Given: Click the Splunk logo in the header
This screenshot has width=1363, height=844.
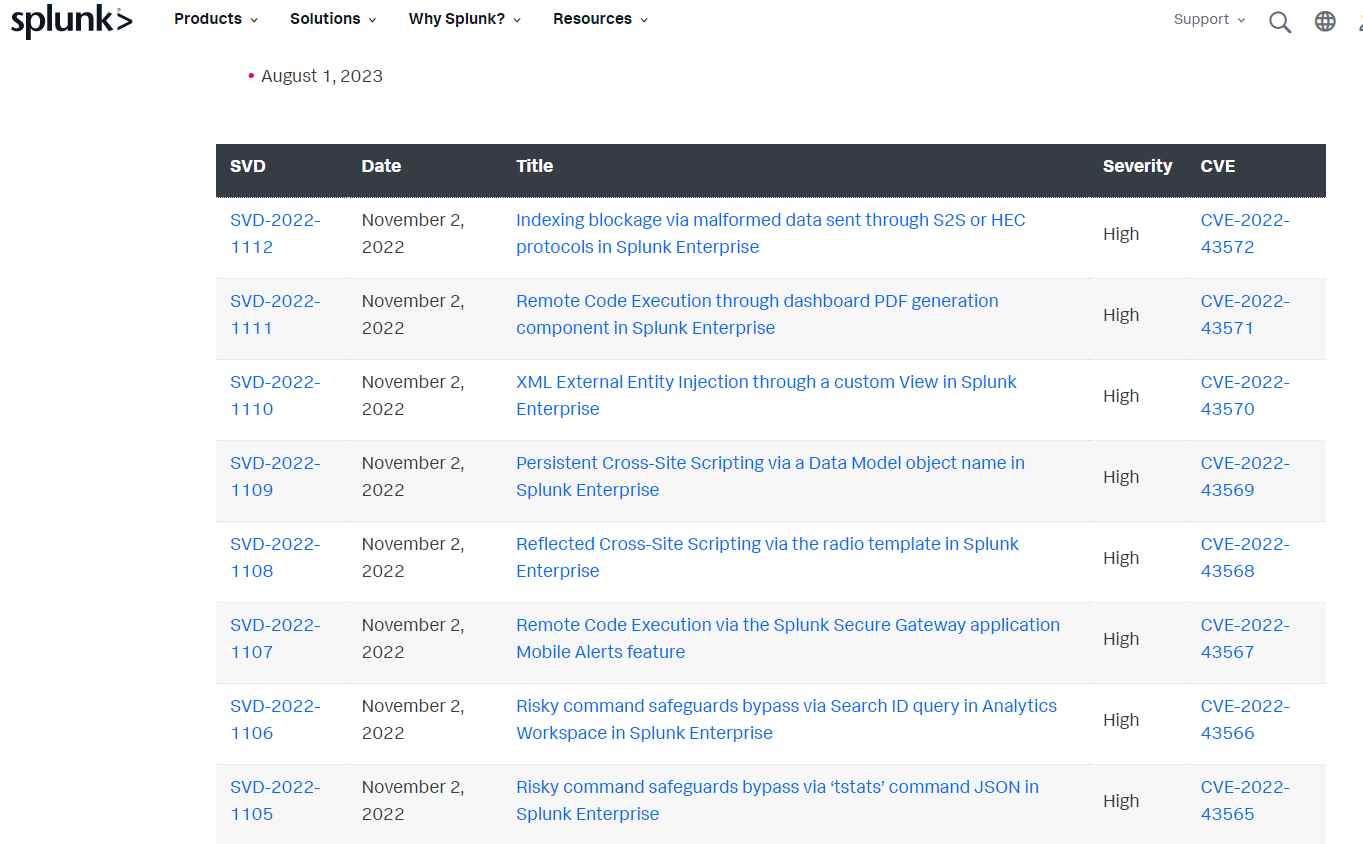Looking at the screenshot, I should (70, 20).
